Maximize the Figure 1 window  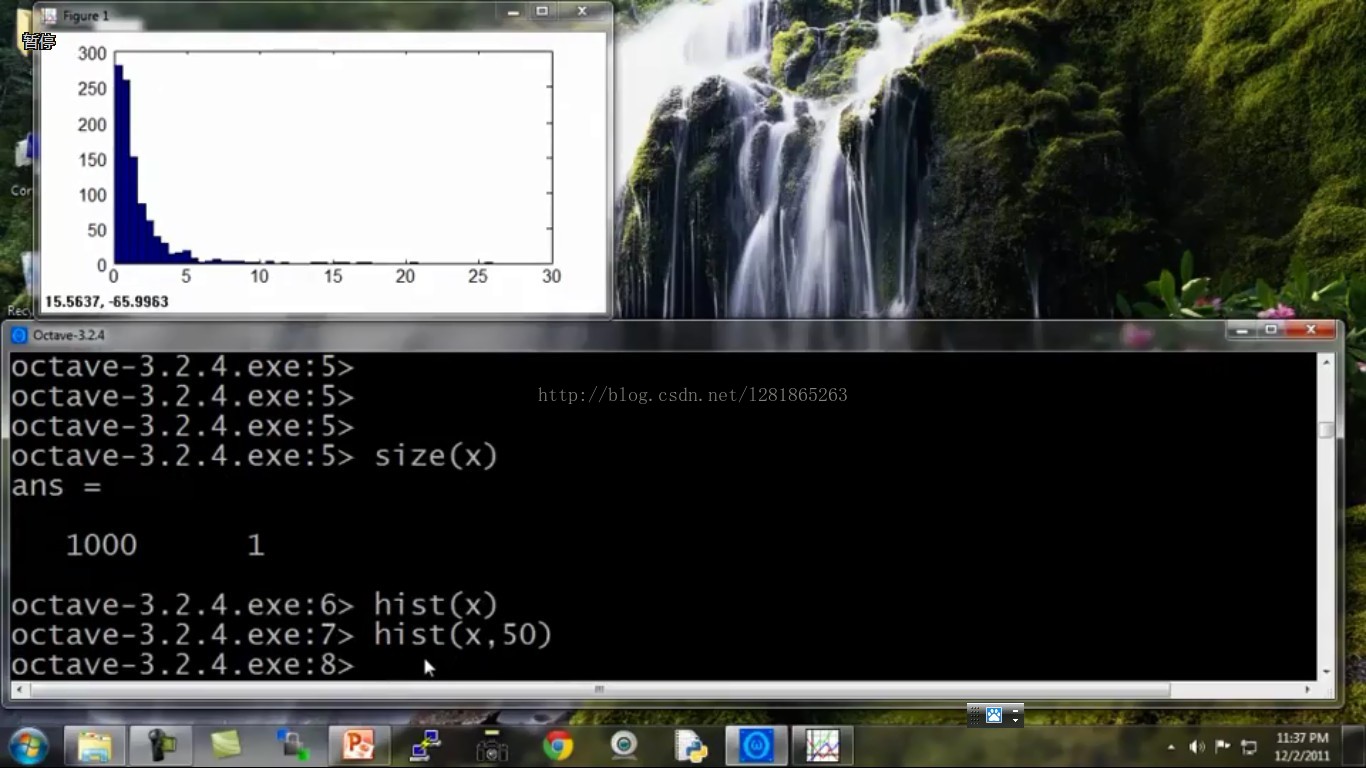point(542,12)
